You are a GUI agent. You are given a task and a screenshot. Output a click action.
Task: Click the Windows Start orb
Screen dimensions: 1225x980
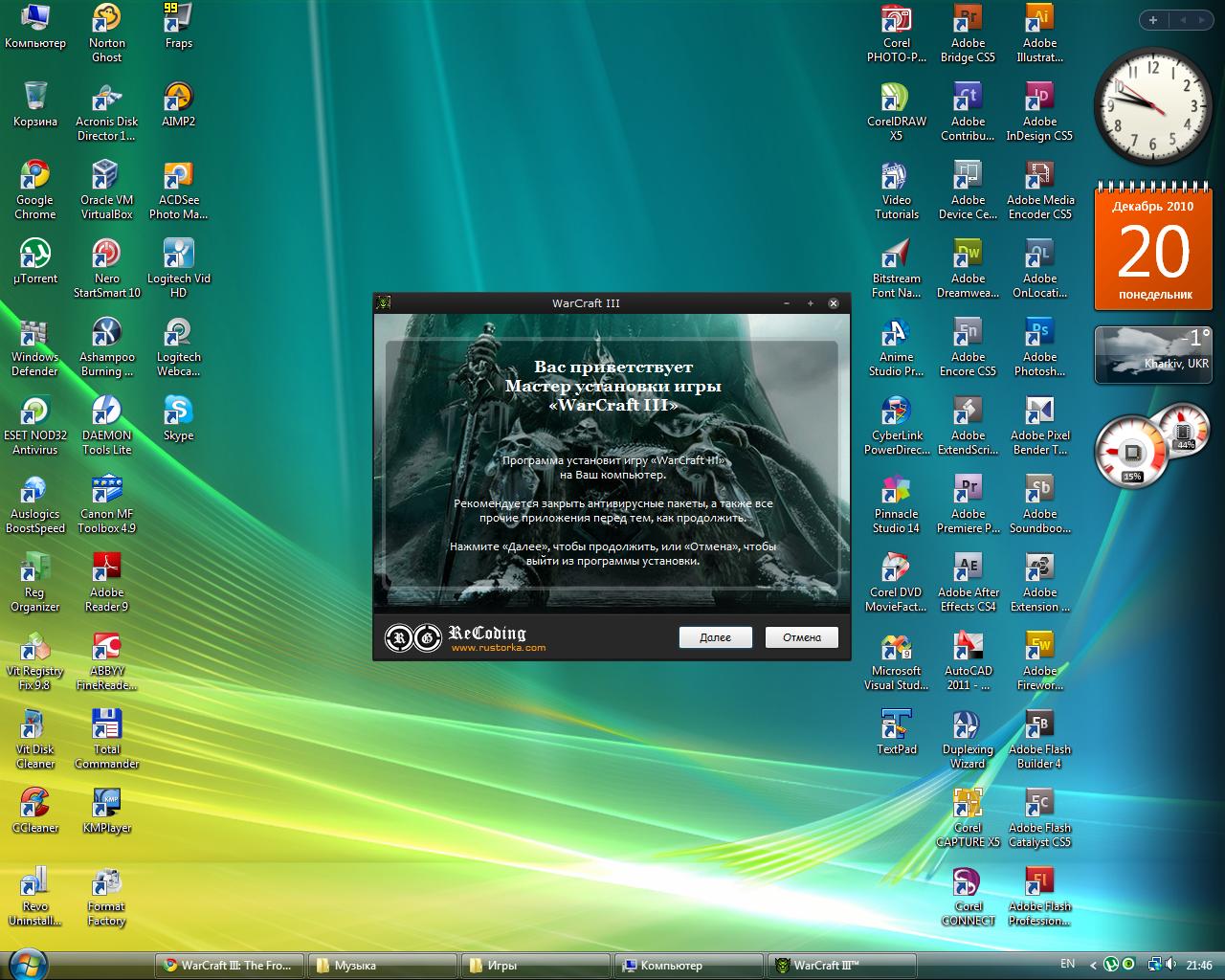(x=28, y=965)
